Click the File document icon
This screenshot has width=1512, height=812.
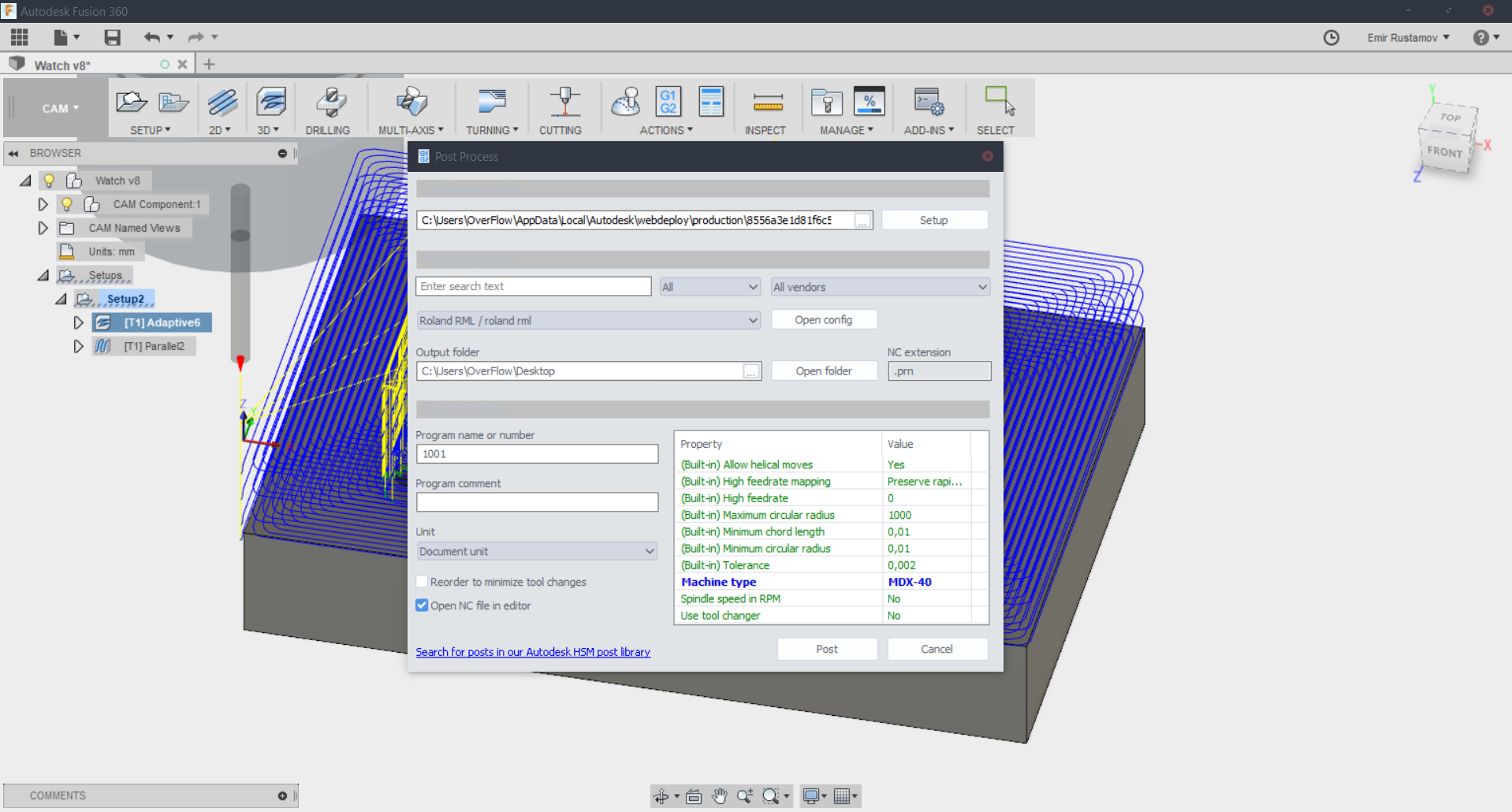coord(61,37)
